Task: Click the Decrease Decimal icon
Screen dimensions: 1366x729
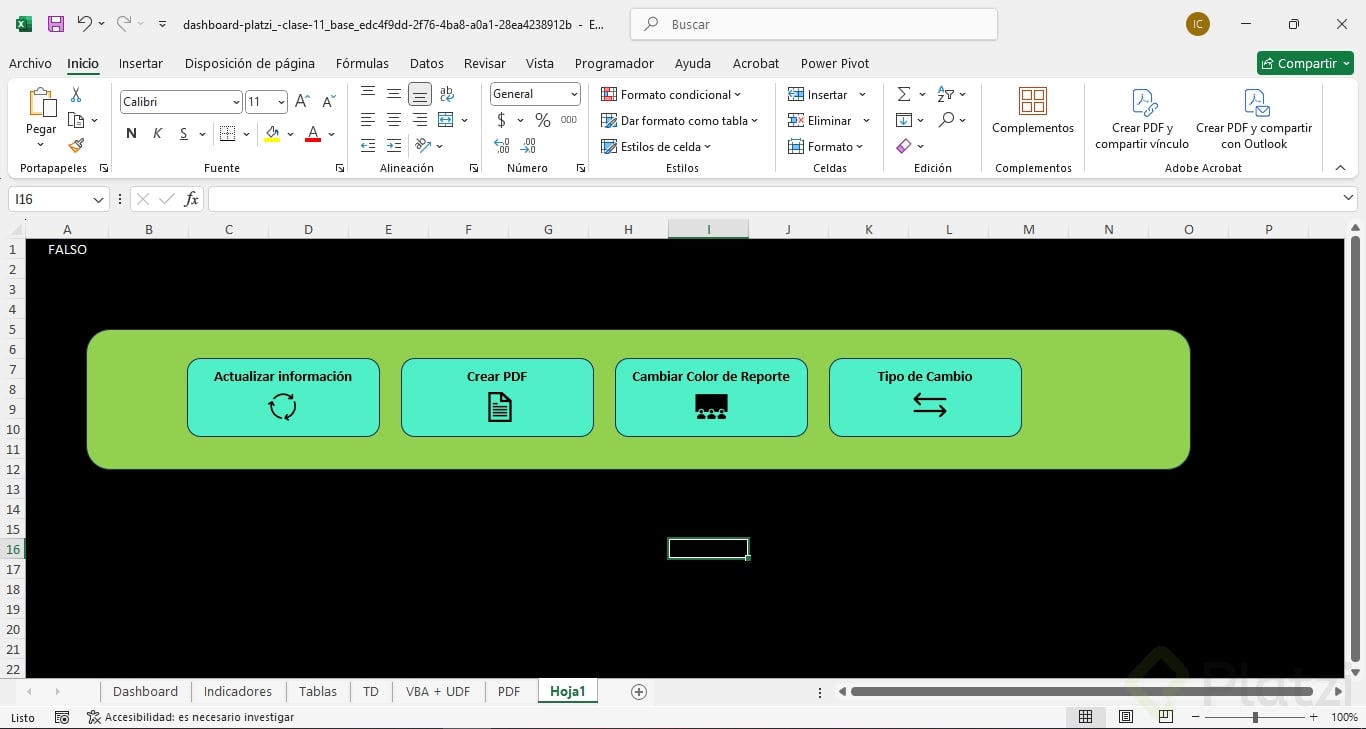Action: 529,146
